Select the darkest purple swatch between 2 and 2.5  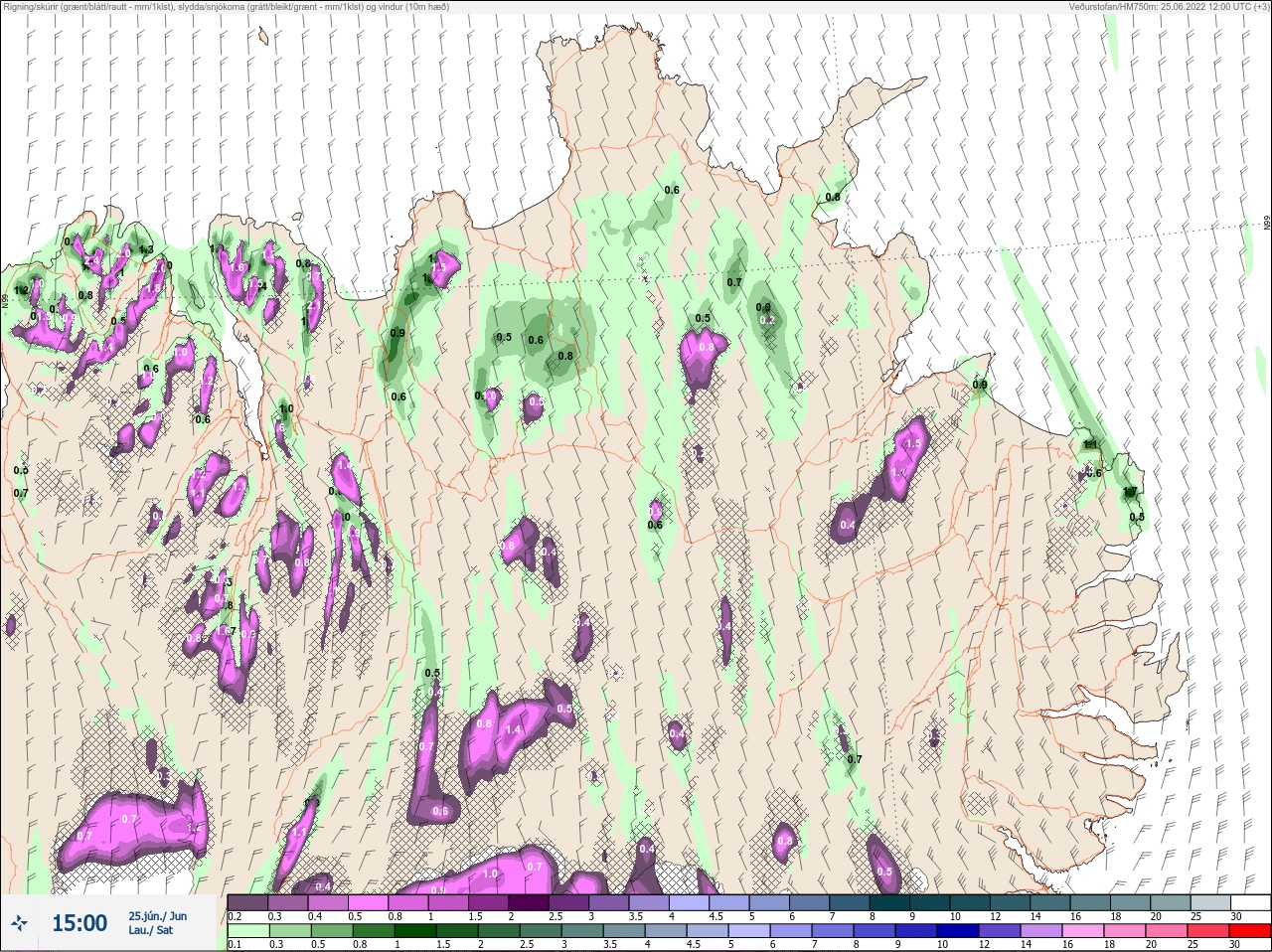click(x=531, y=902)
